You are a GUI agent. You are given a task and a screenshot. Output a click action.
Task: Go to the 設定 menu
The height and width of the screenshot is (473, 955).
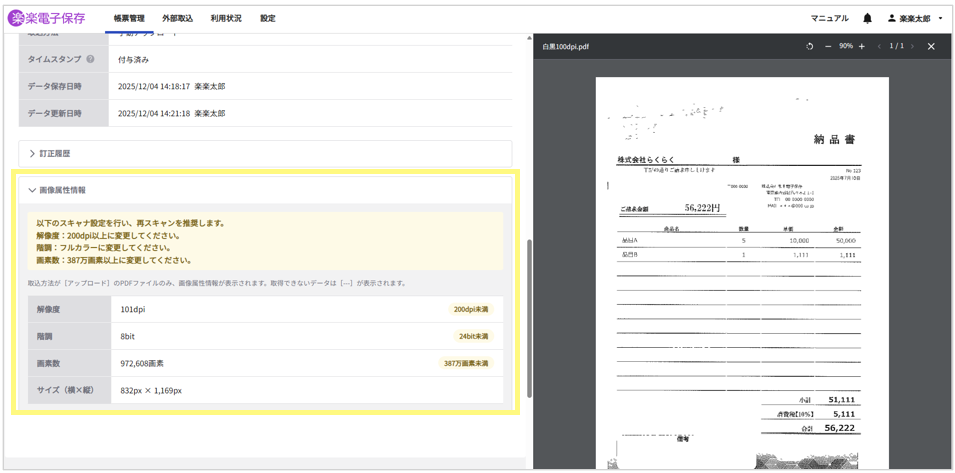click(x=268, y=18)
